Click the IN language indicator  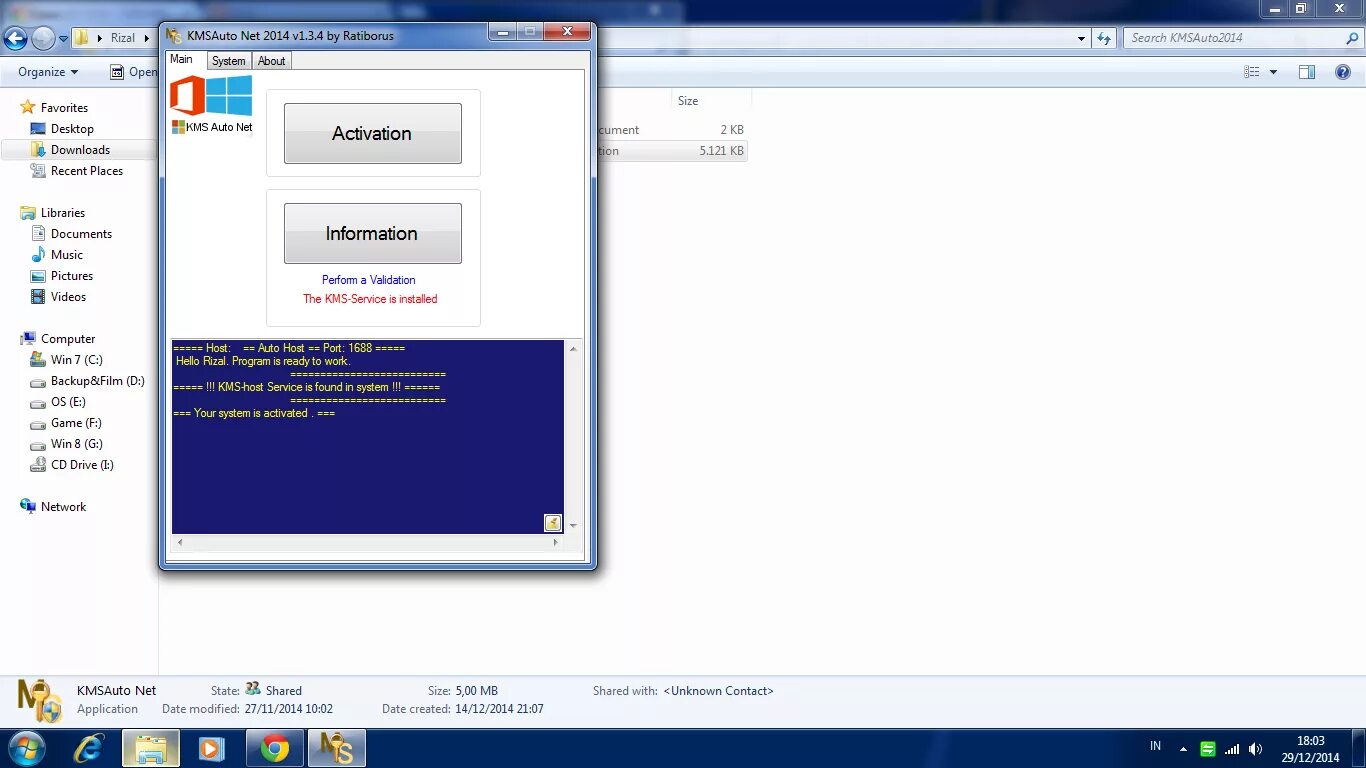[x=1155, y=746]
